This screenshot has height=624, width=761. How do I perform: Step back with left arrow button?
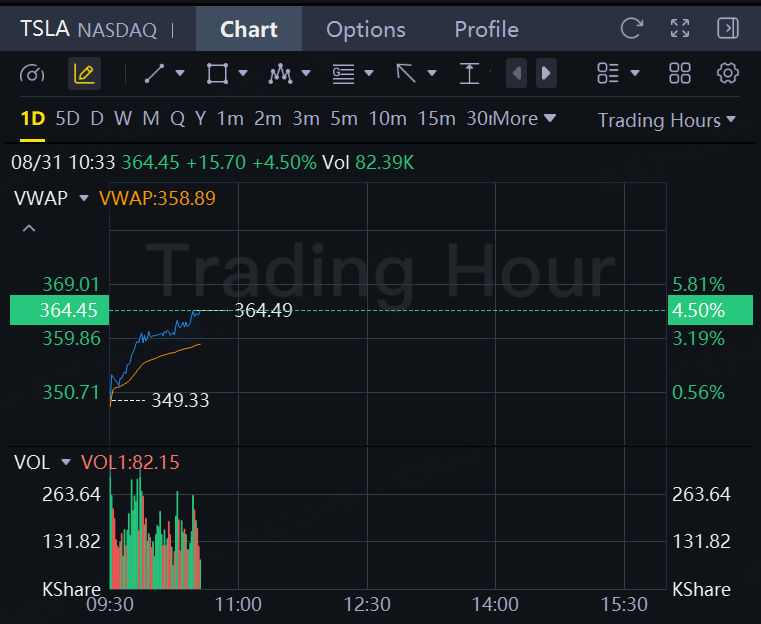coord(516,73)
